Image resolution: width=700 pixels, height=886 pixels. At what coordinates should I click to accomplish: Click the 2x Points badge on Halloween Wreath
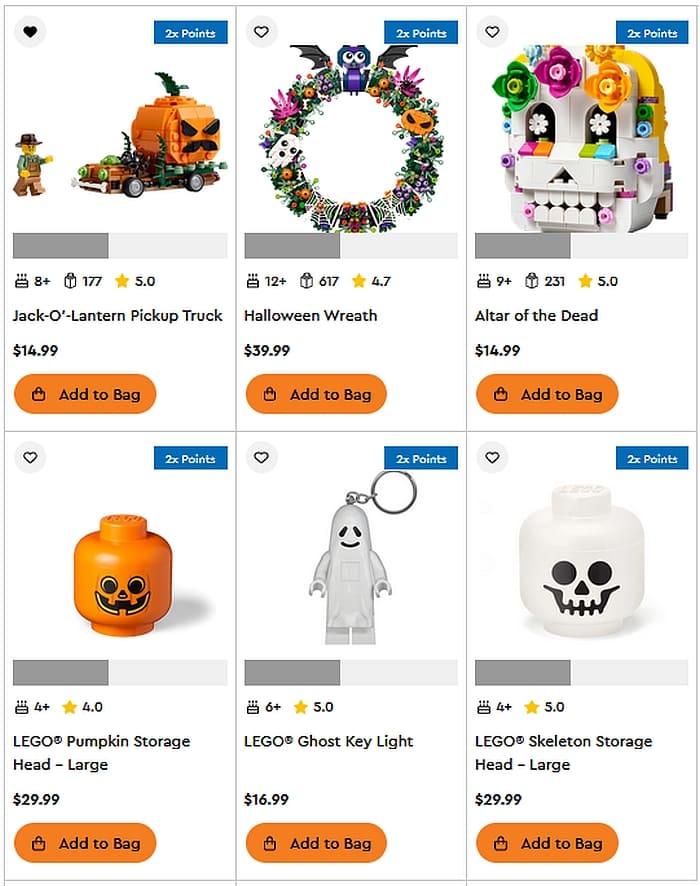[x=421, y=33]
